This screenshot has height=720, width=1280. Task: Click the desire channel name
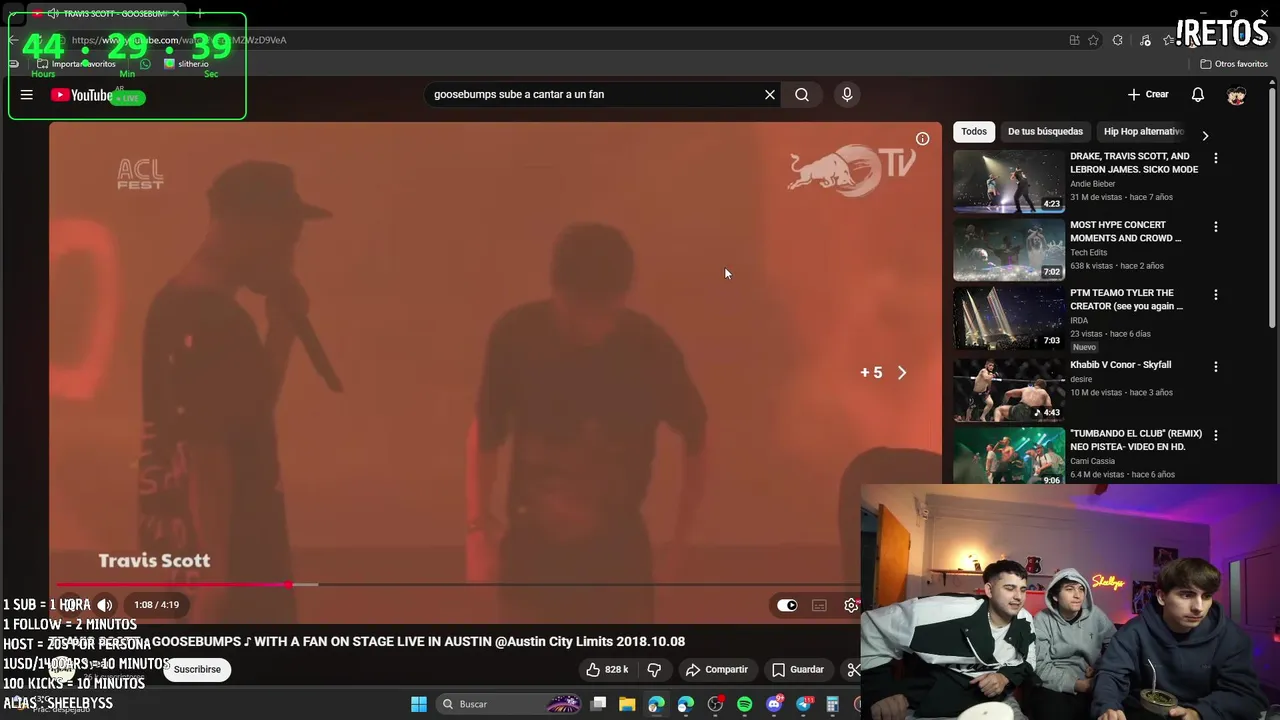tap(1081, 380)
